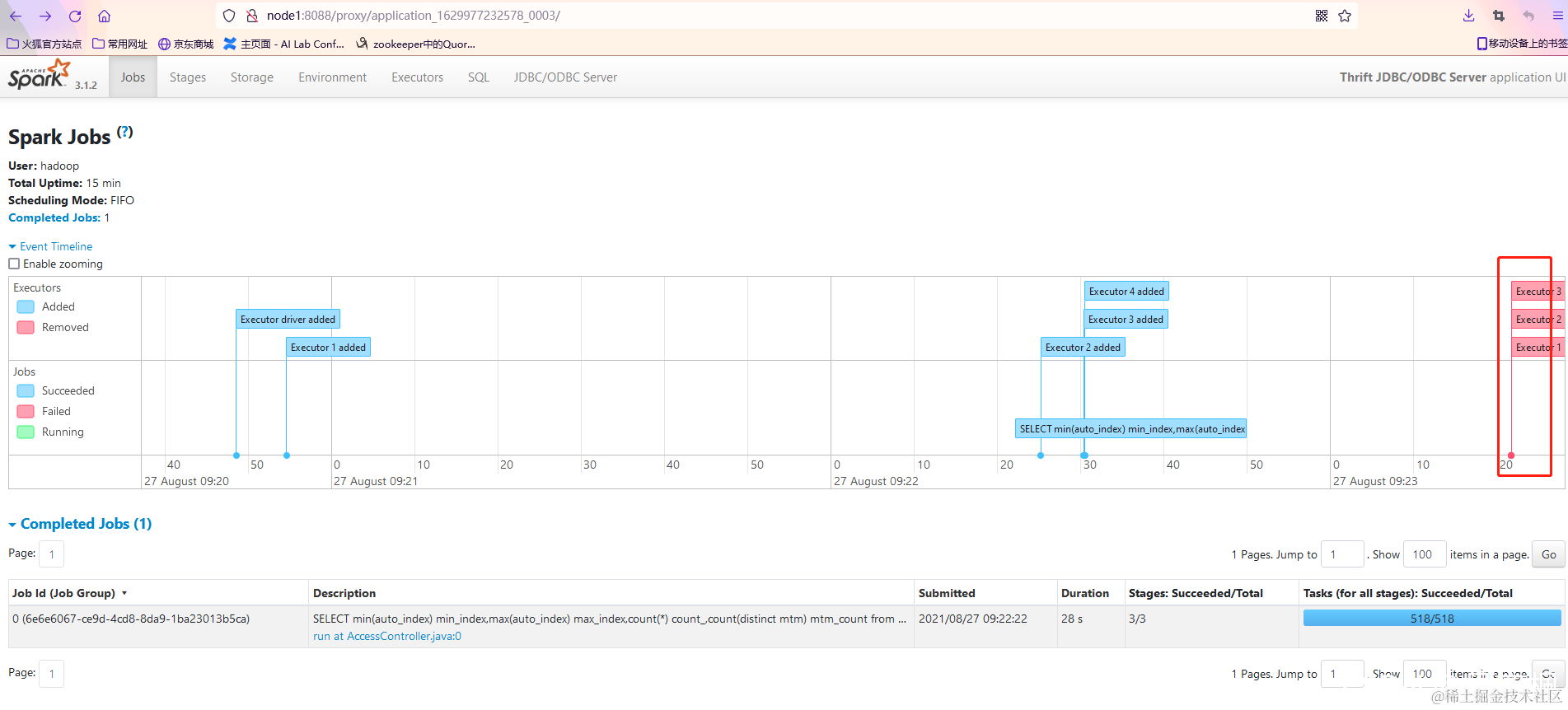Open the 常用网址 bookmark folder
The height and width of the screenshot is (710, 1568).
pyautogui.click(x=120, y=44)
